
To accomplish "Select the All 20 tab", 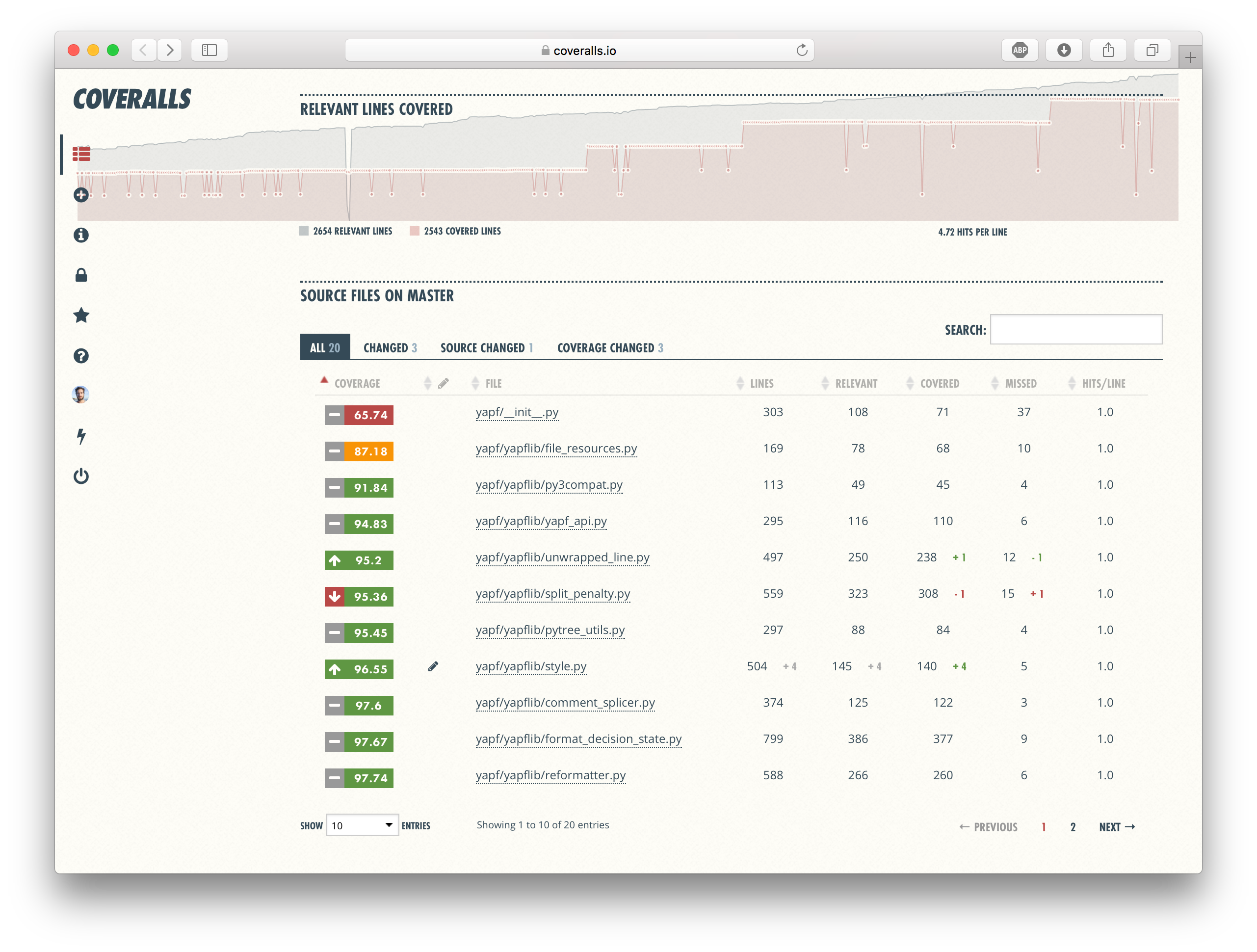I will [x=325, y=347].
